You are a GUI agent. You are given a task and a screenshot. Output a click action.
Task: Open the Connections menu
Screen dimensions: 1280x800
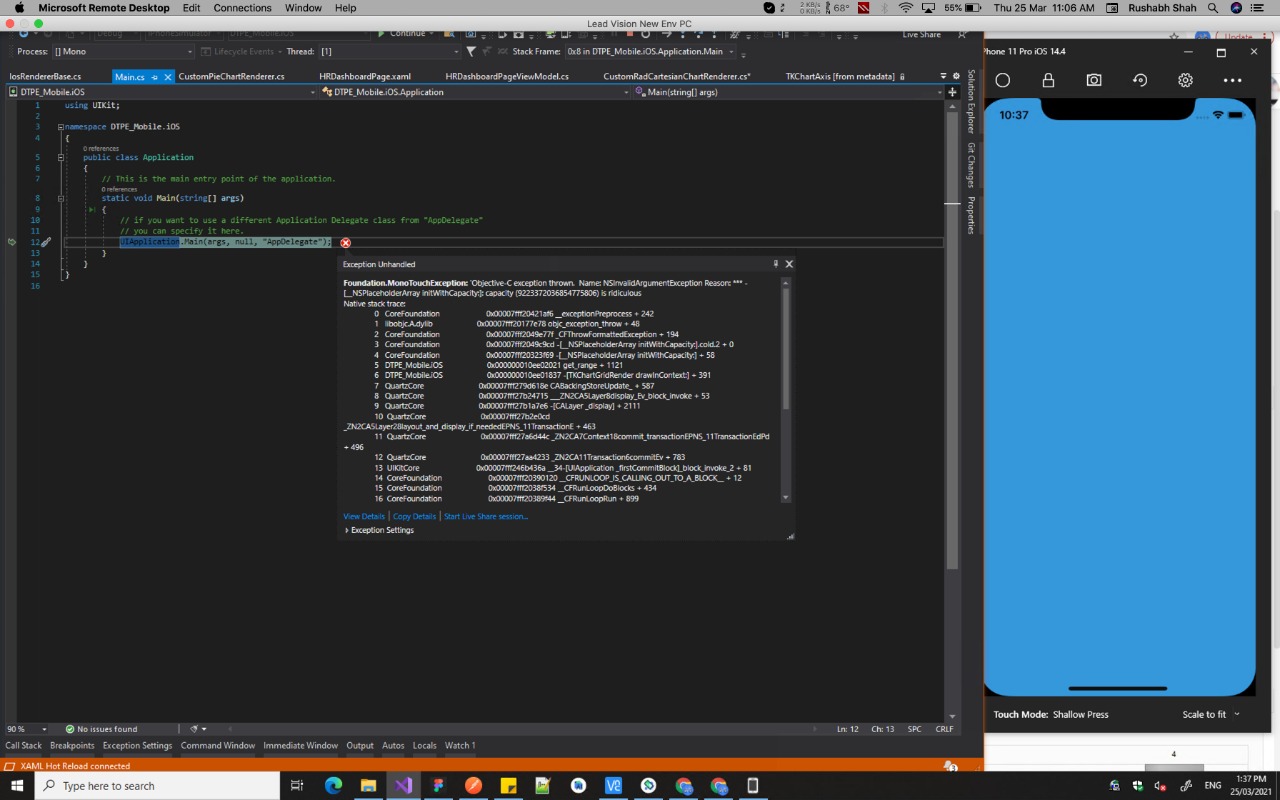point(242,8)
